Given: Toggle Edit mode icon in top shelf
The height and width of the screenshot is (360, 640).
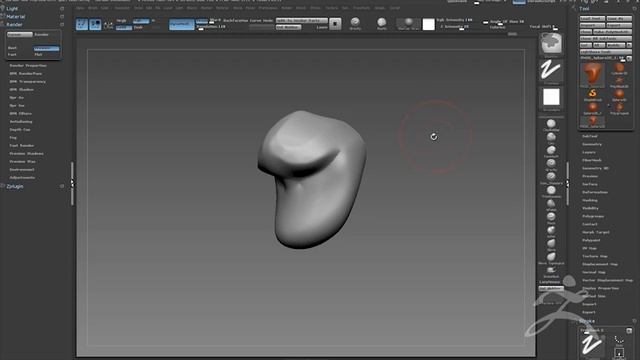Looking at the screenshot, I should click(82, 24).
